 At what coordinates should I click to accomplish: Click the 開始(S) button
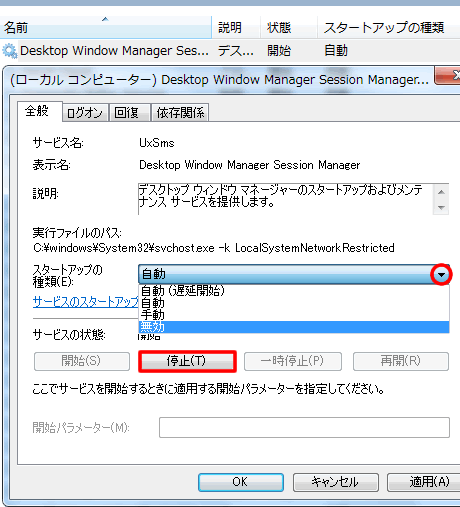pyautogui.click(x=82, y=361)
